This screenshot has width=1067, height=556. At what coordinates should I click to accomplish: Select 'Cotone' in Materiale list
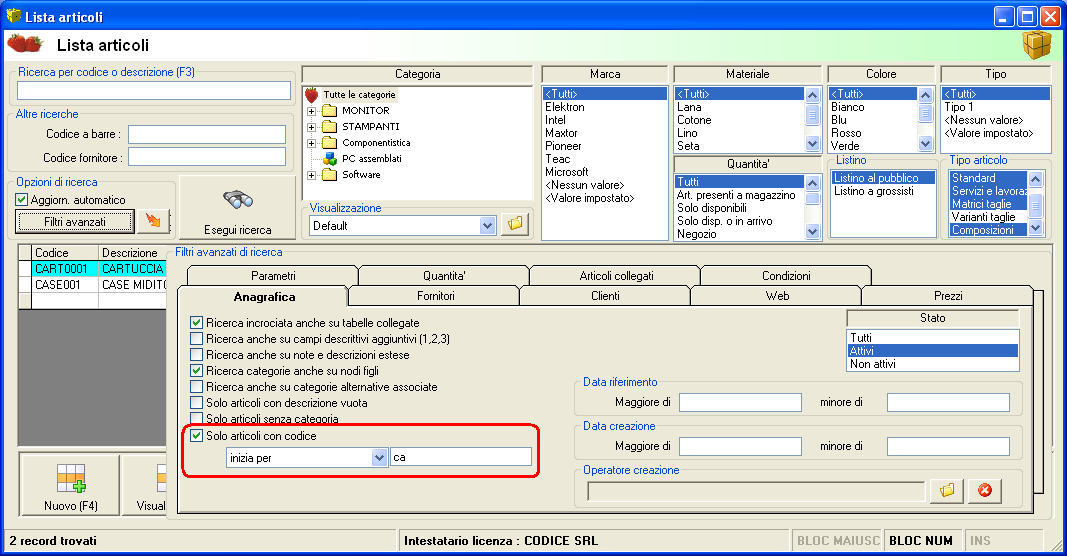pos(739,120)
